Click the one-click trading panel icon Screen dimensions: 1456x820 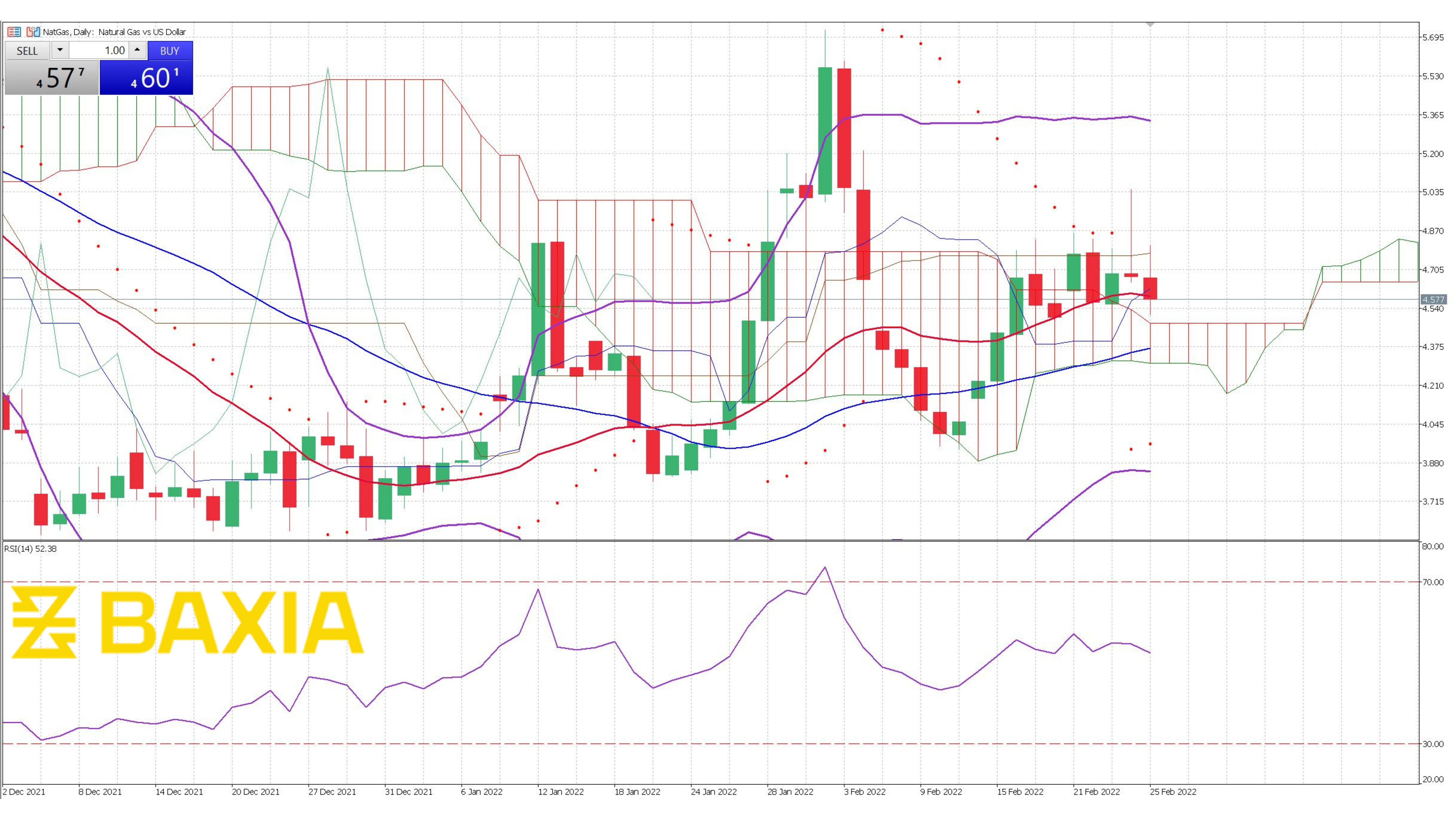click(33, 32)
